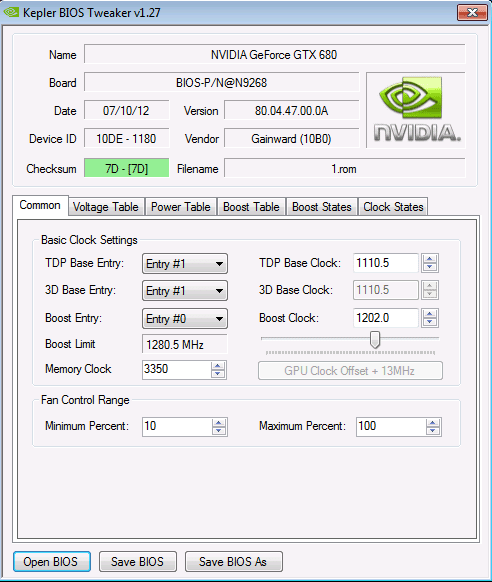
Task: Decrease Memory Clock with down arrow
Action: pos(218,374)
